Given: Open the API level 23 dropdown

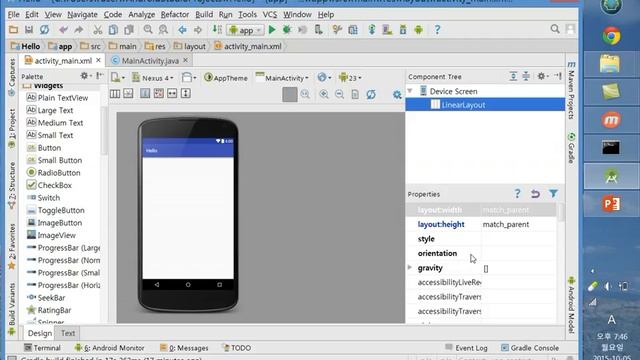Looking at the screenshot, I should click(350, 78).
